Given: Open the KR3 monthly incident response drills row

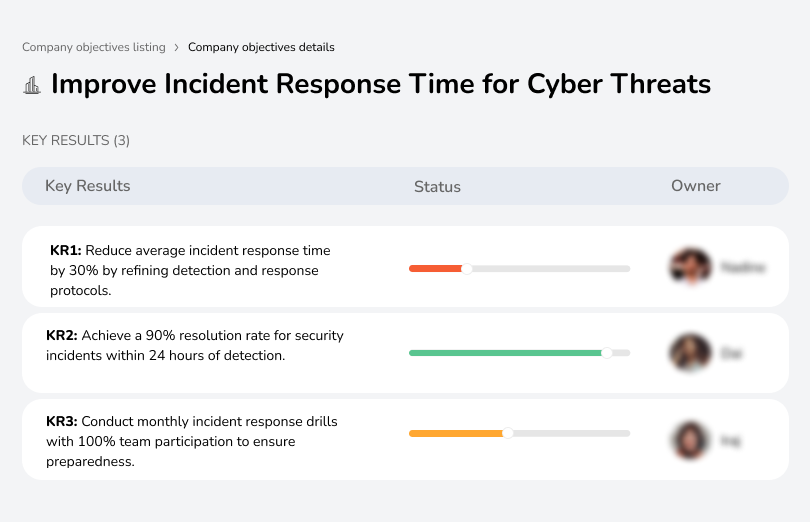Looking at the screenshot, I should tap(405, 439).
